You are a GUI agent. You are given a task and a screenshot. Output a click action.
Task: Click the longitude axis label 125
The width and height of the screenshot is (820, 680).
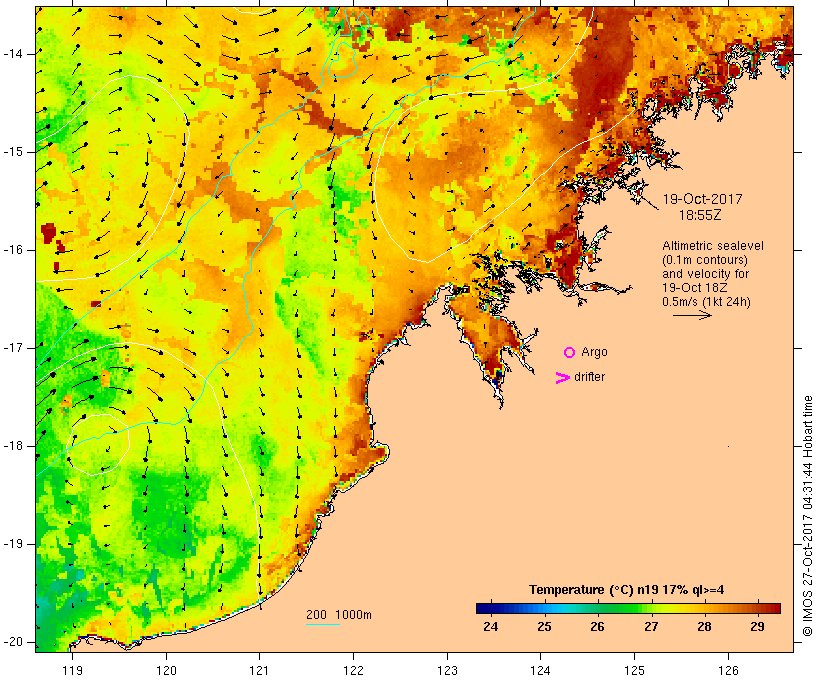pos(635,671)
